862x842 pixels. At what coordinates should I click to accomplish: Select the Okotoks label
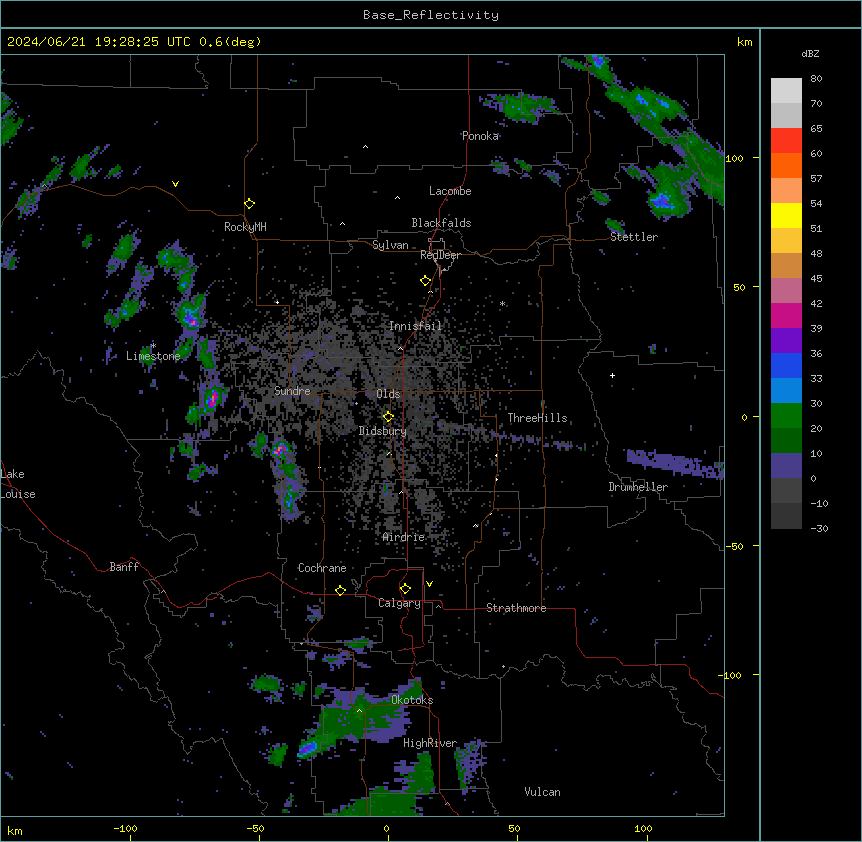(x=412, y=700)
